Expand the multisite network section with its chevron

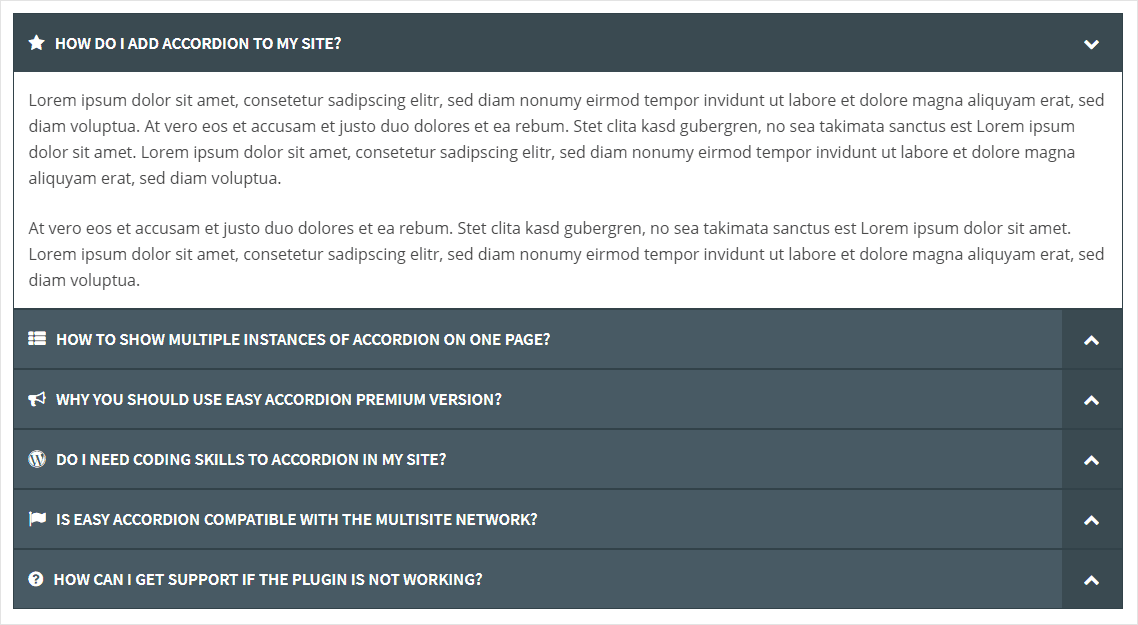click(x=1091, y=520)
